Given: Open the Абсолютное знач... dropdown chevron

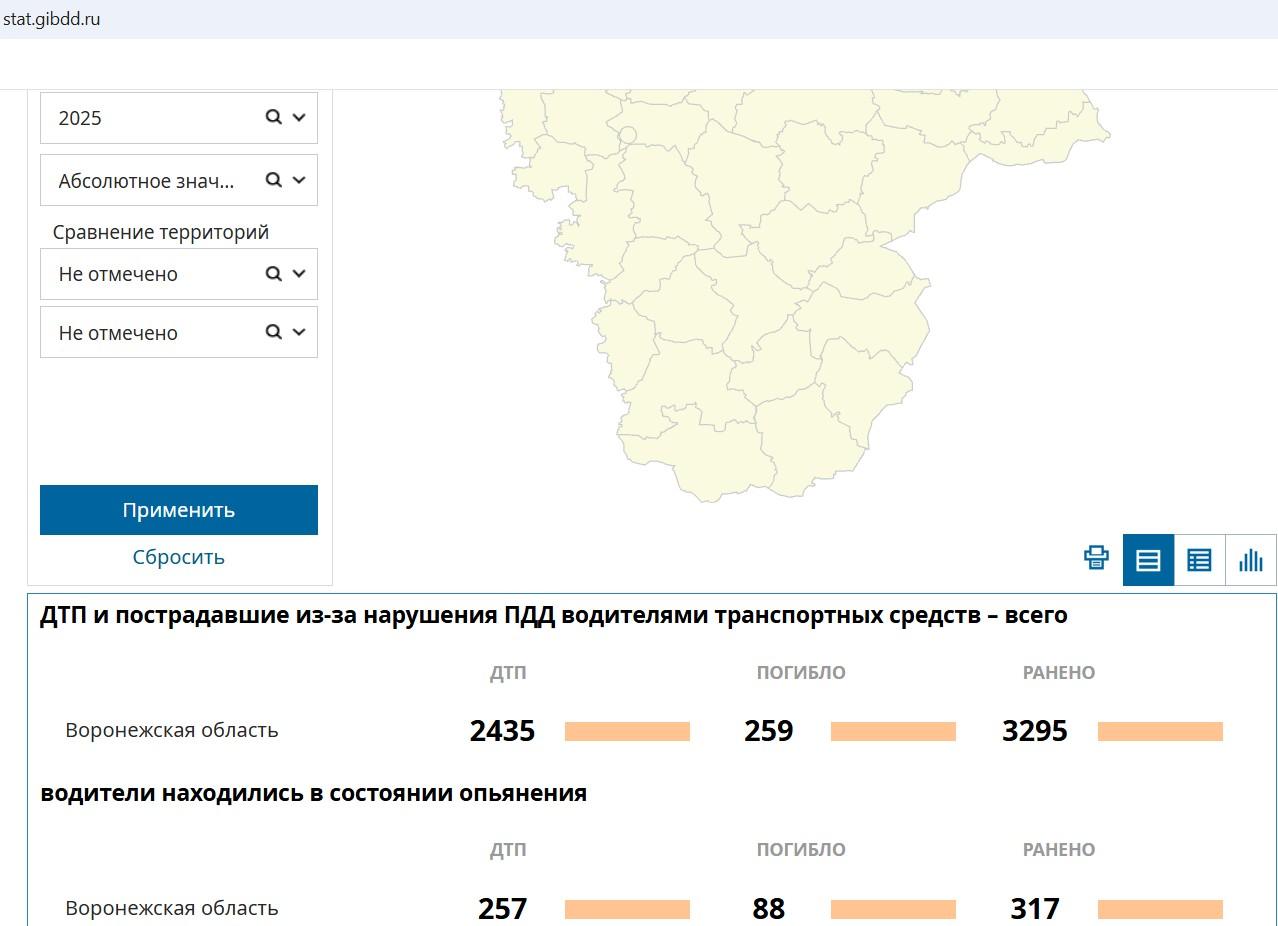Looking at the screenshot, I should pyautogui.click(x=298, y=180).
